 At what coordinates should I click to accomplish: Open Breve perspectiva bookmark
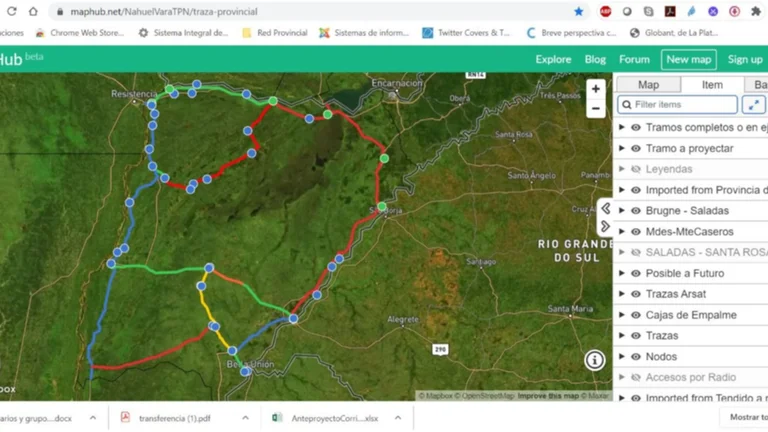[x=571, y=33]
